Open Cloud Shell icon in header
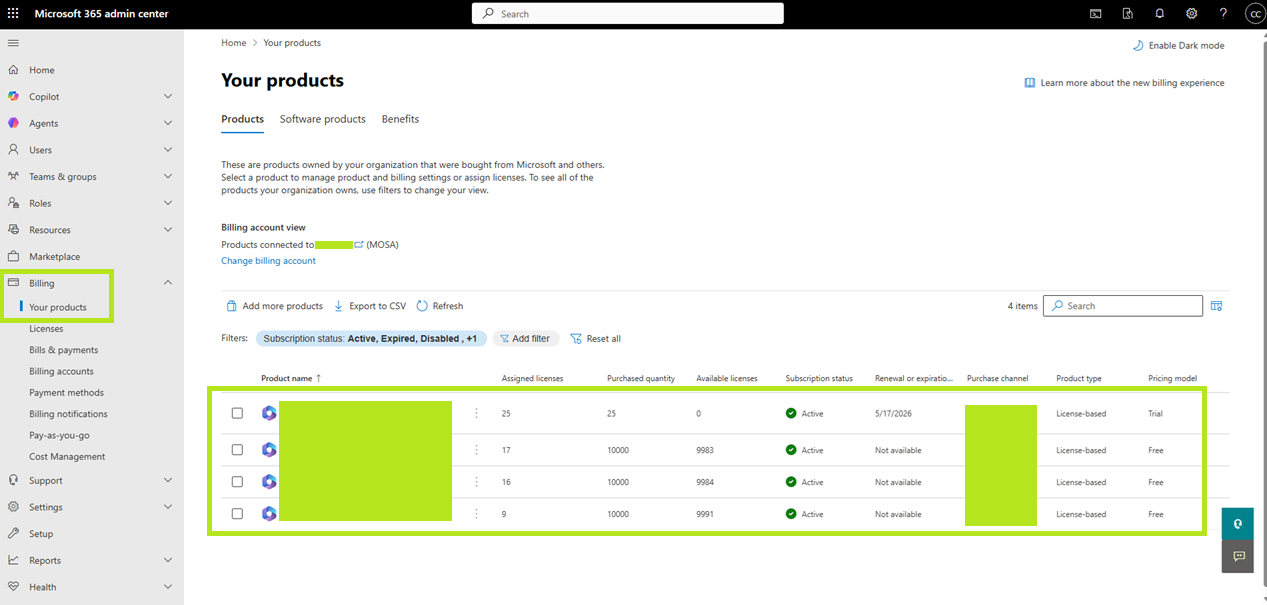This screenshot has height=605, width=1267. coord(1096,14)
